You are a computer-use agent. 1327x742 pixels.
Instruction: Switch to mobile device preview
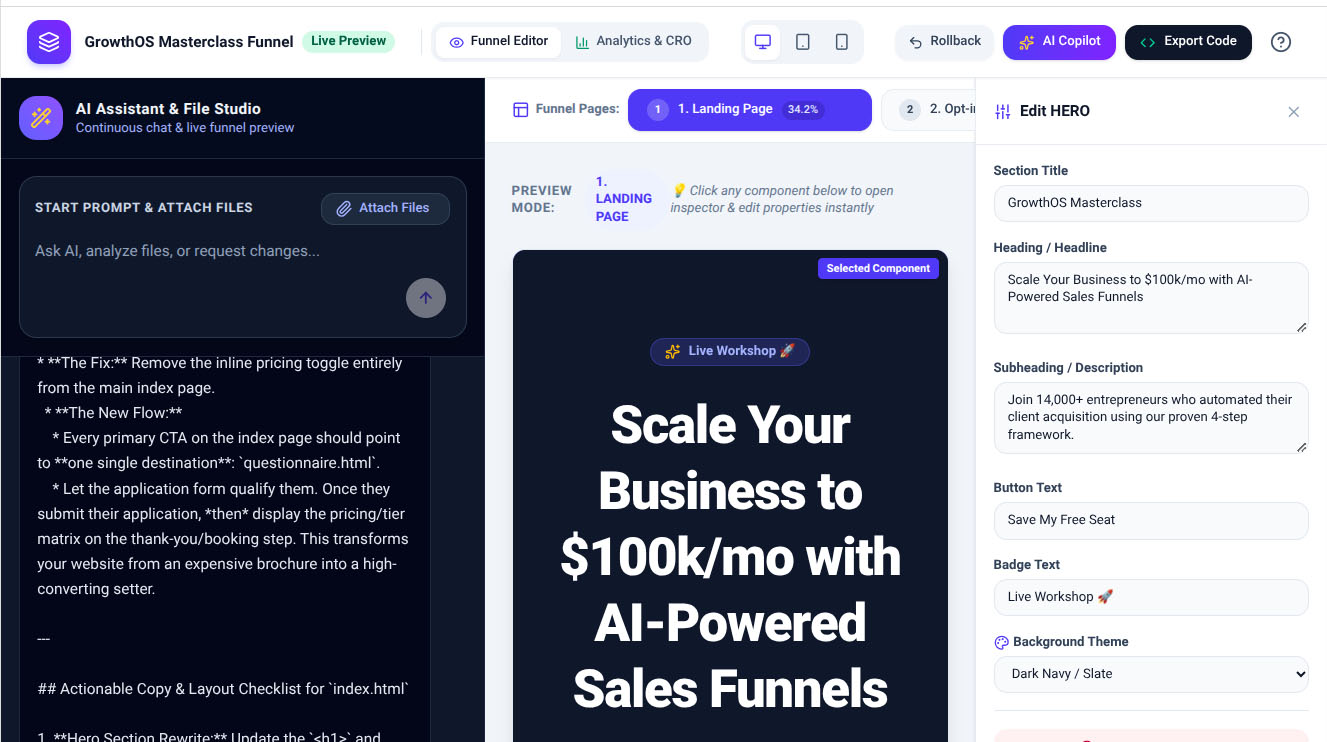842,42
